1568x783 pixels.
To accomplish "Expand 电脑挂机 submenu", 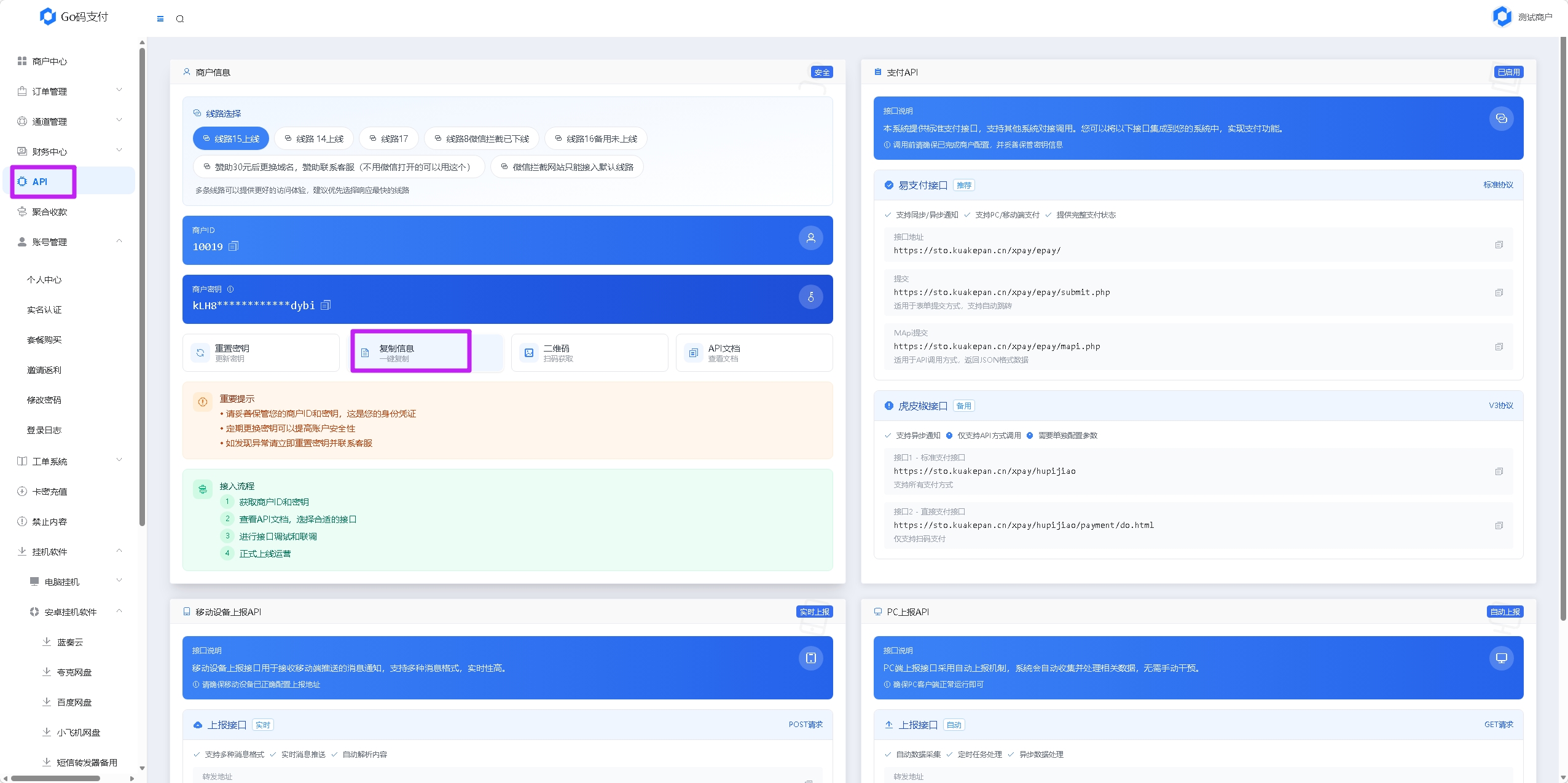I will coord(69,581).
